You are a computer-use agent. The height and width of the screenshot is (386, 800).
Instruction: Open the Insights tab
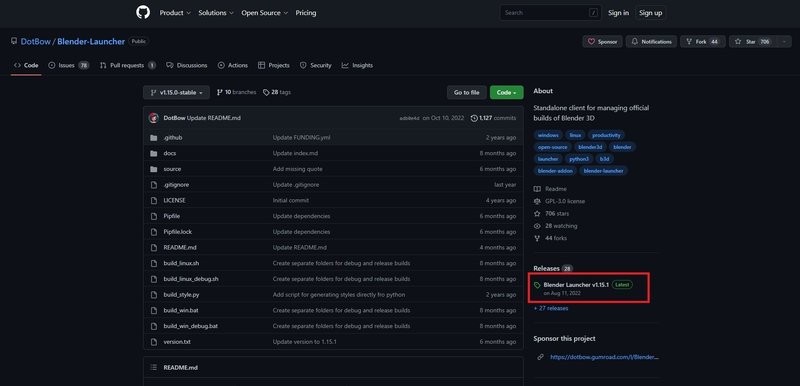(x=357, y=65)
